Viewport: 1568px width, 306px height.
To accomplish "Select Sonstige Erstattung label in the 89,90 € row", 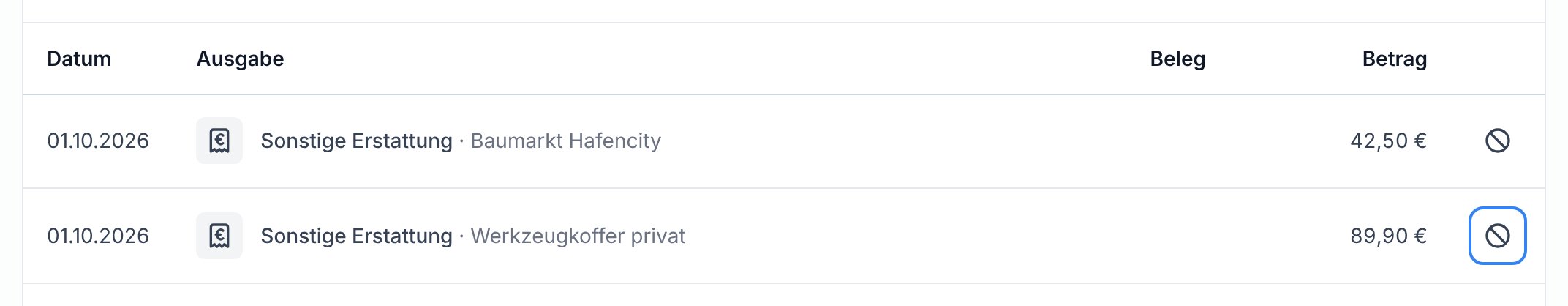I will [x=356, y=236].
